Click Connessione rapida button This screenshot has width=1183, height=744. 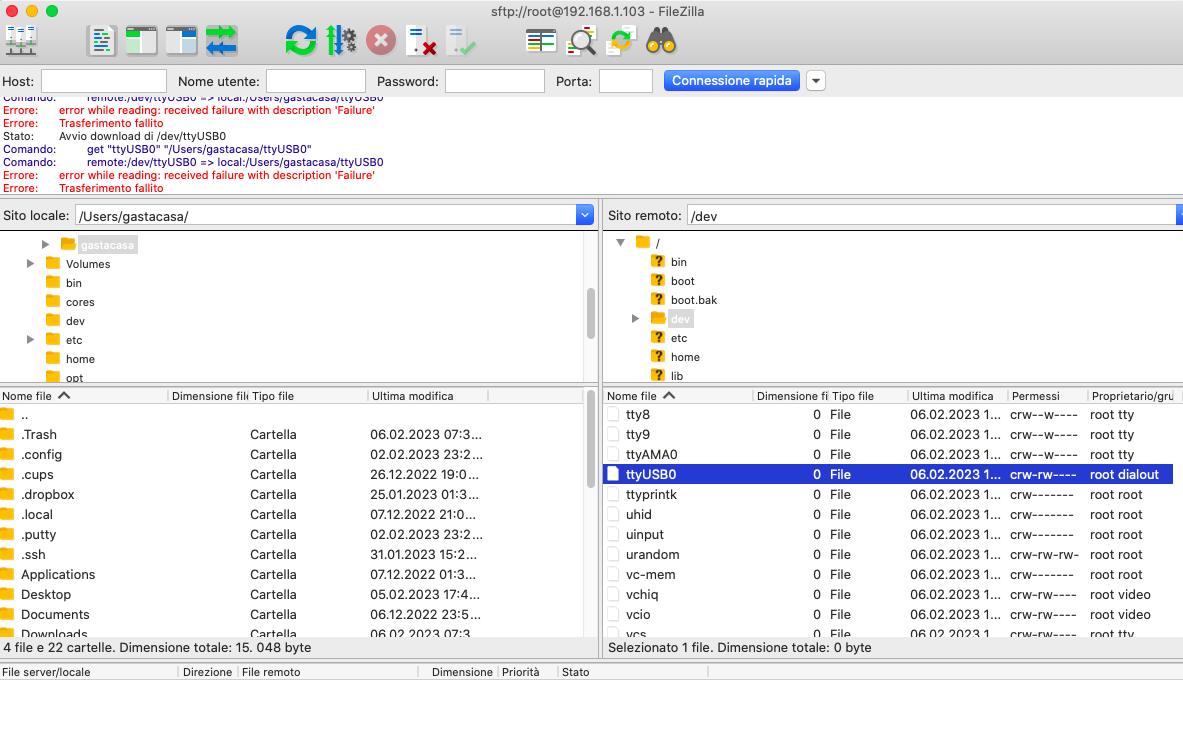(x=731, y=81)
